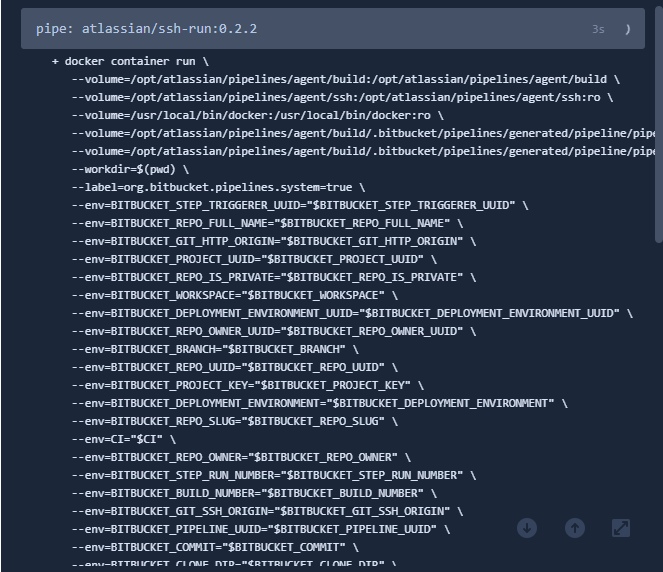Screen dimensions: 663x572
Task: Click the BITBUCKET_REPO_OWNER_UUID env line
Action: 274,331
